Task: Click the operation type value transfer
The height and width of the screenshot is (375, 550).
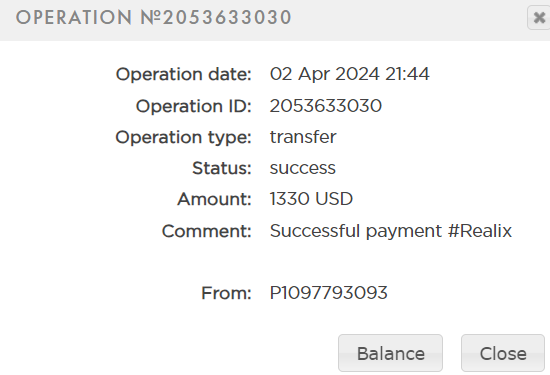Action: pyautogui.click(x=303, y=136)
